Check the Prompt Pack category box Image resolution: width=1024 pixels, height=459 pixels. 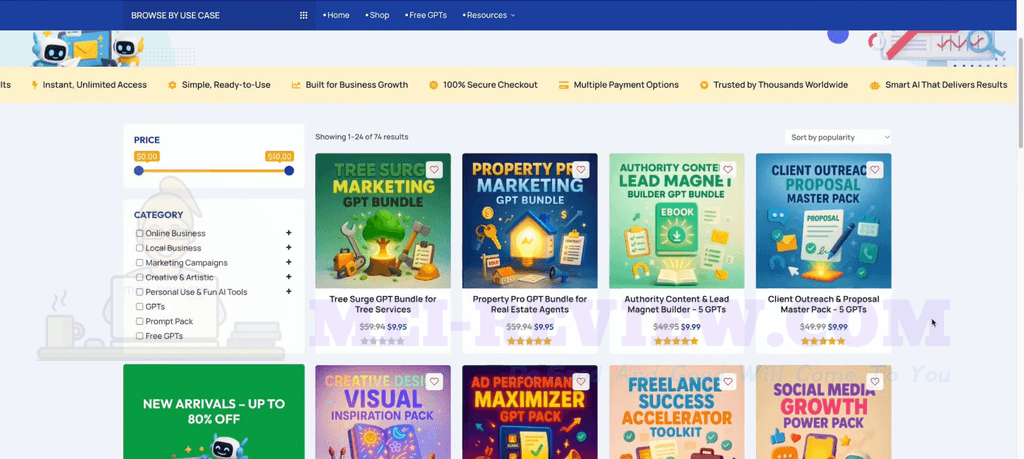tap(139, 321)
